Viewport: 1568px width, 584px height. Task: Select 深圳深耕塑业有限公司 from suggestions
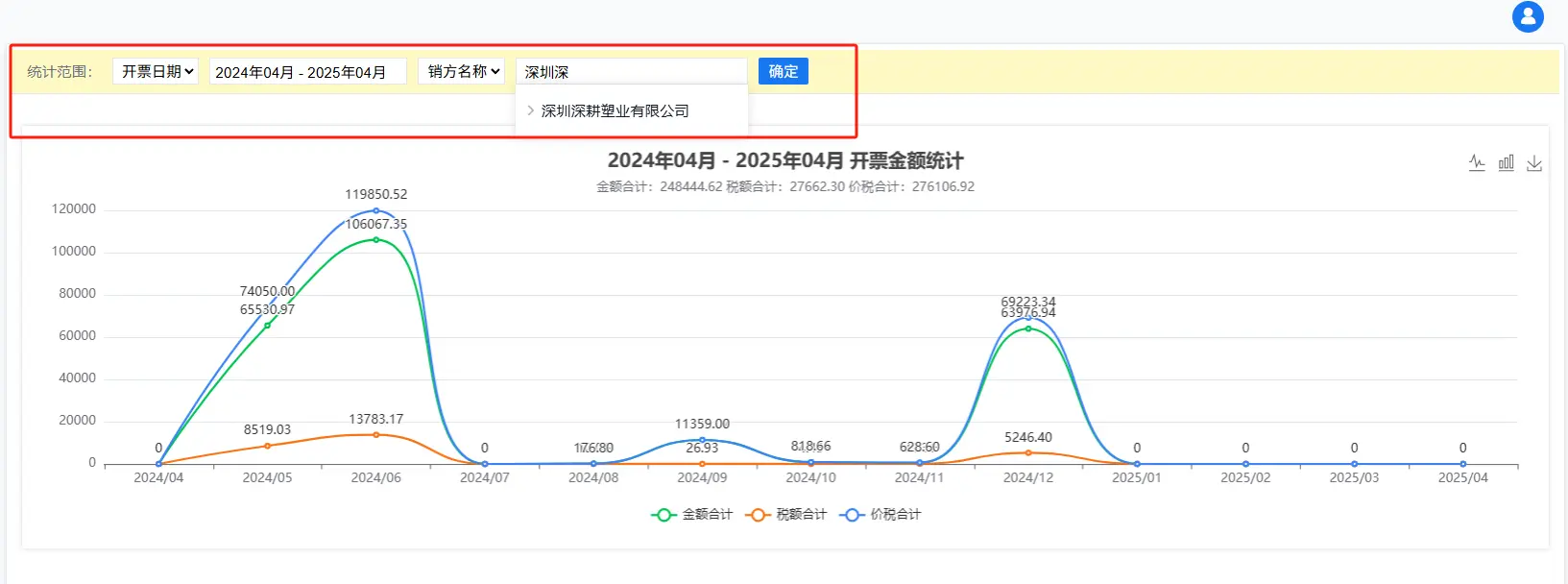(x=615, y=110)
